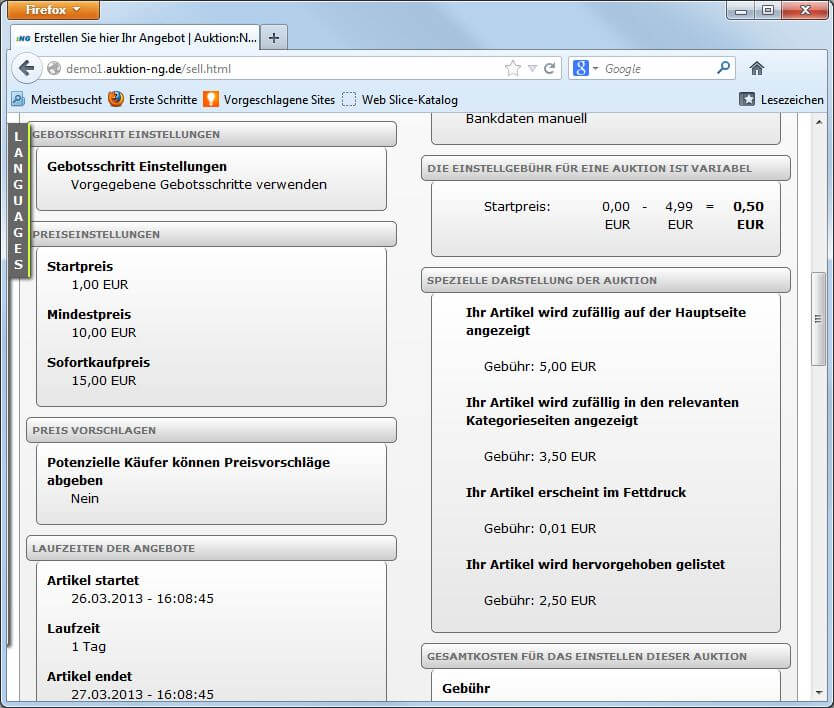Click the bold 0,50 EUR listing fee
The width and height of the screenshot is (834, 708).
click(748, 215)
